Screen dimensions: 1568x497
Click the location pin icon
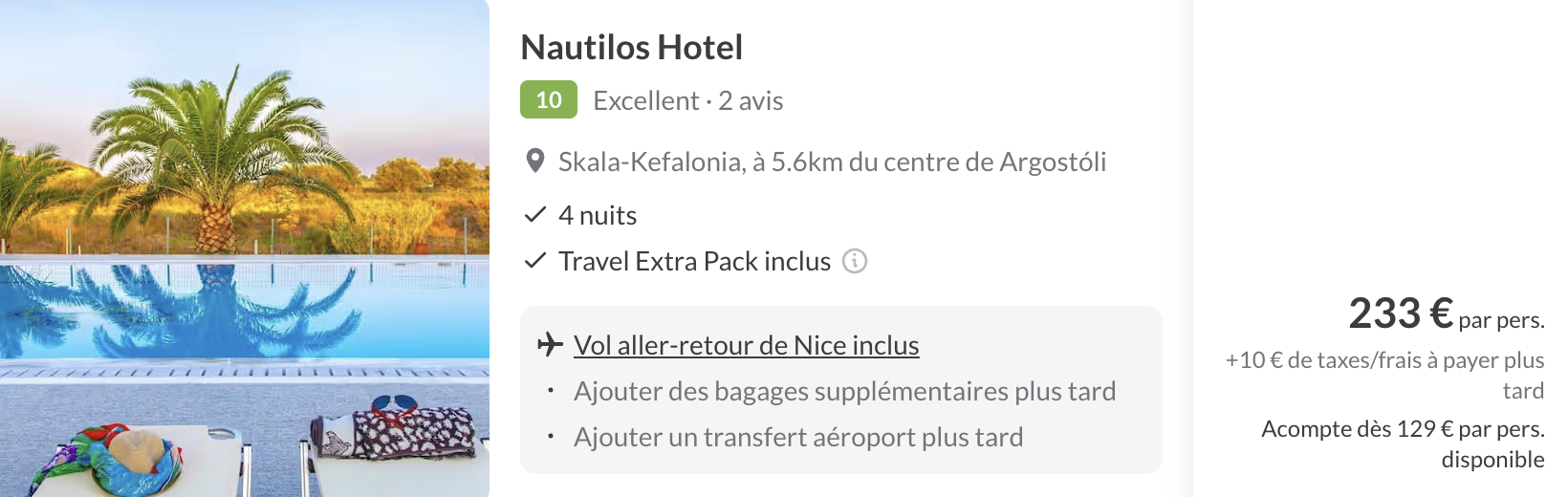(535, 162)
